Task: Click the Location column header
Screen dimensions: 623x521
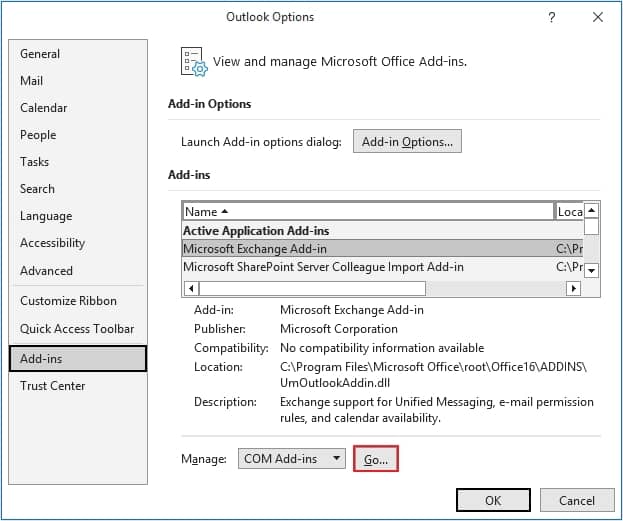Action: pos(569,211)
